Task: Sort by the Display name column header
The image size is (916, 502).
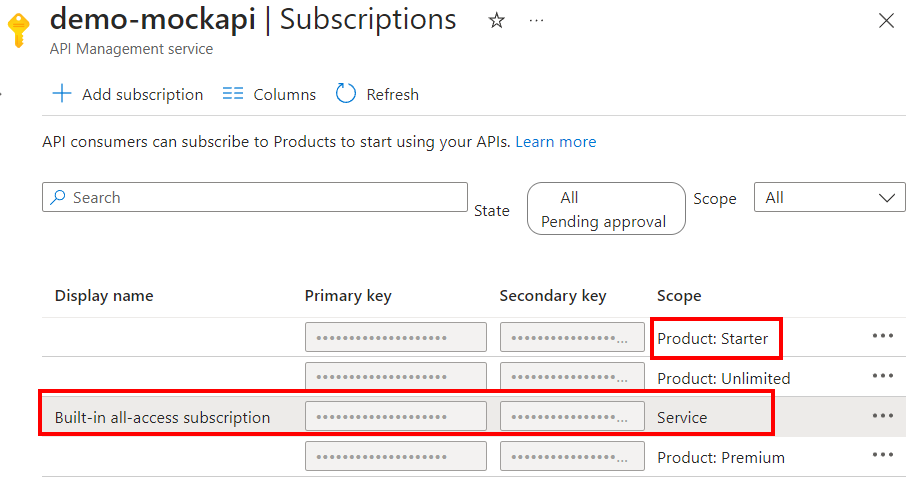Action: [104, 296]
